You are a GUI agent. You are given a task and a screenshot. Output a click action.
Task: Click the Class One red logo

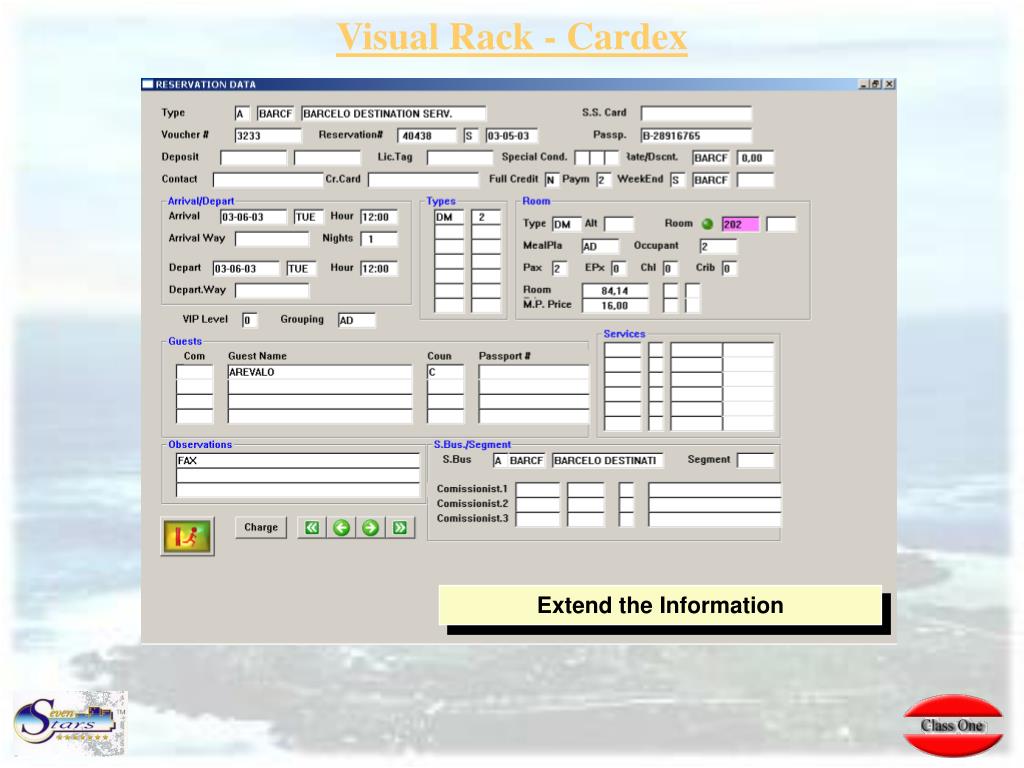(953, 725)
